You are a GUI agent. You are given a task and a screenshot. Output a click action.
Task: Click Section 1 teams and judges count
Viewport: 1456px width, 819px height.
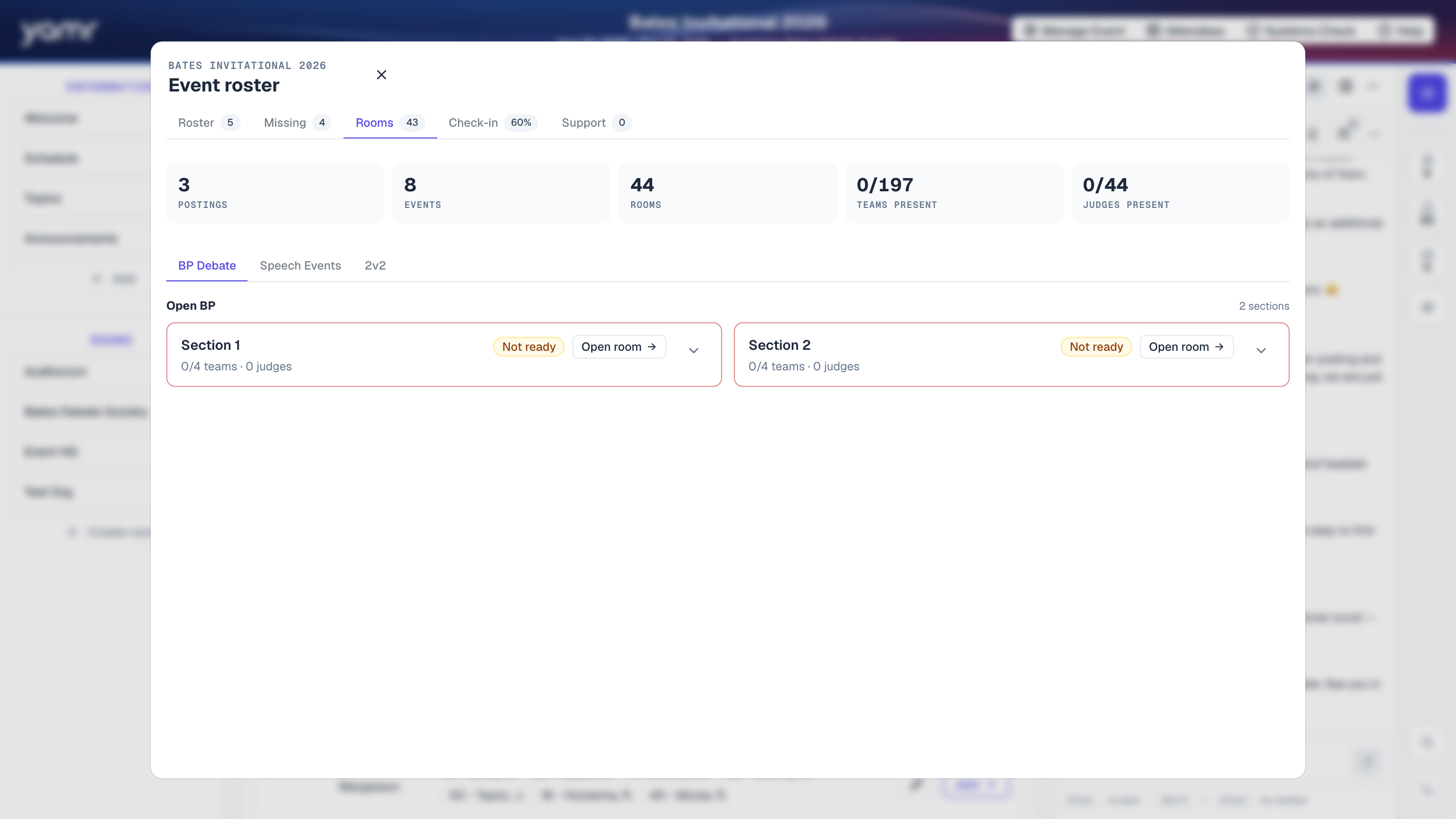[x=236, y=366]
